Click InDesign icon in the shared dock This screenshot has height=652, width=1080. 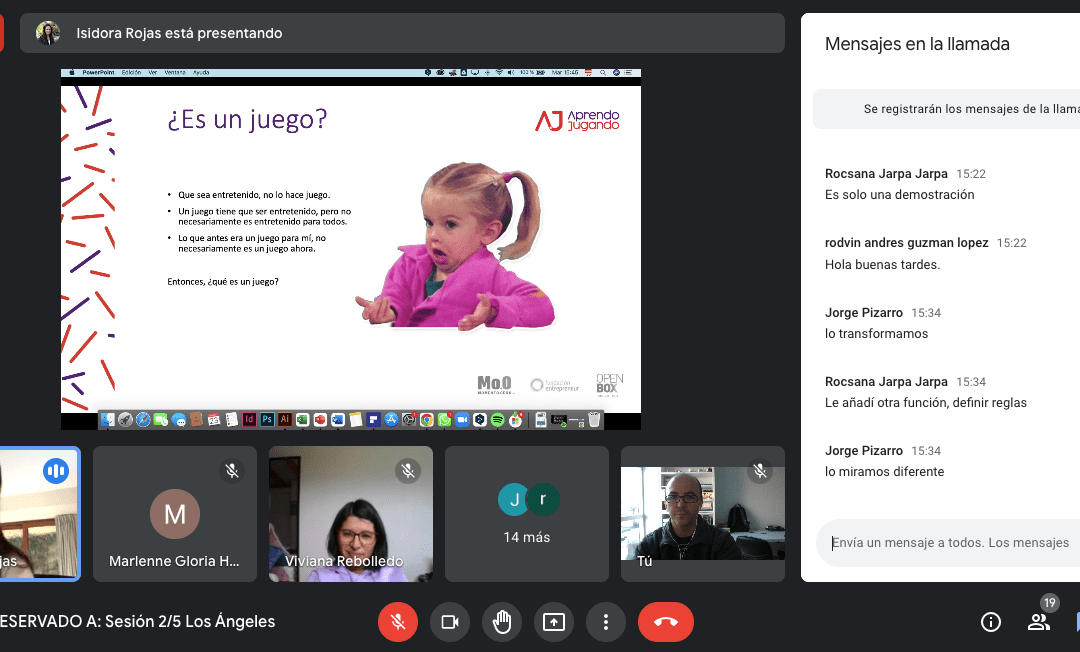249,419
